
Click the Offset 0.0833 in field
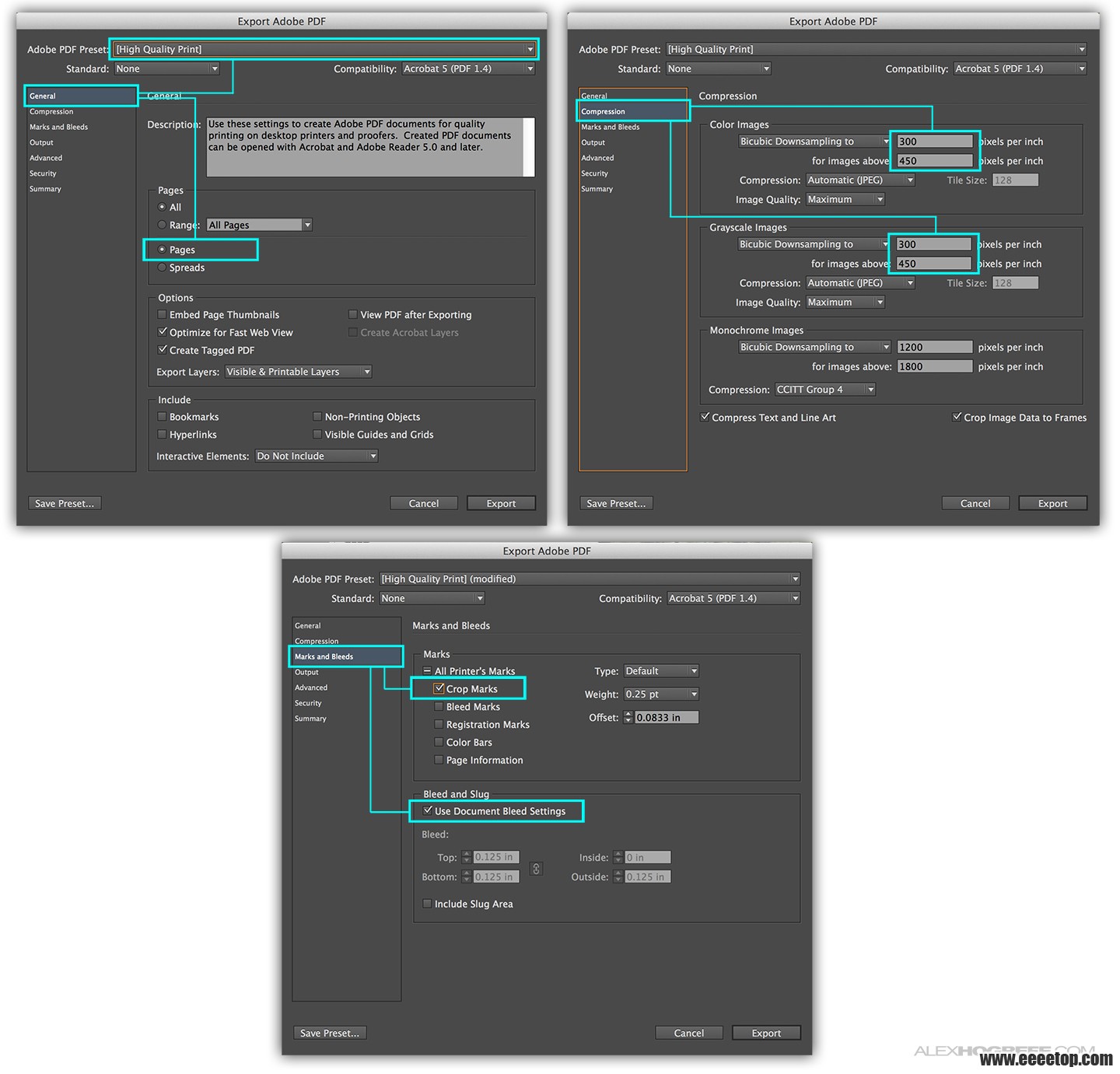(667, 717)
